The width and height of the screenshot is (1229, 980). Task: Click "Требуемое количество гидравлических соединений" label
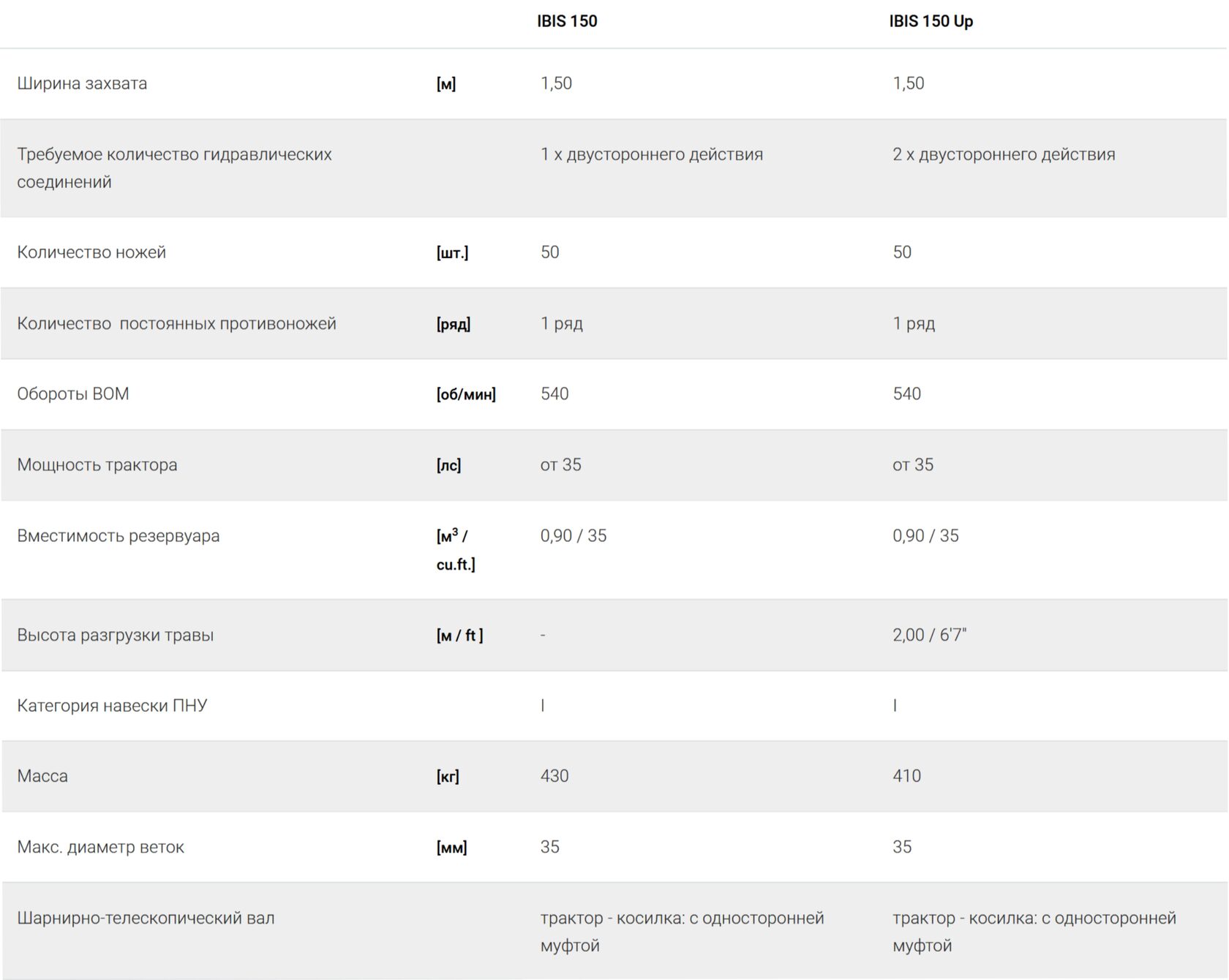[x=174, y=167]
